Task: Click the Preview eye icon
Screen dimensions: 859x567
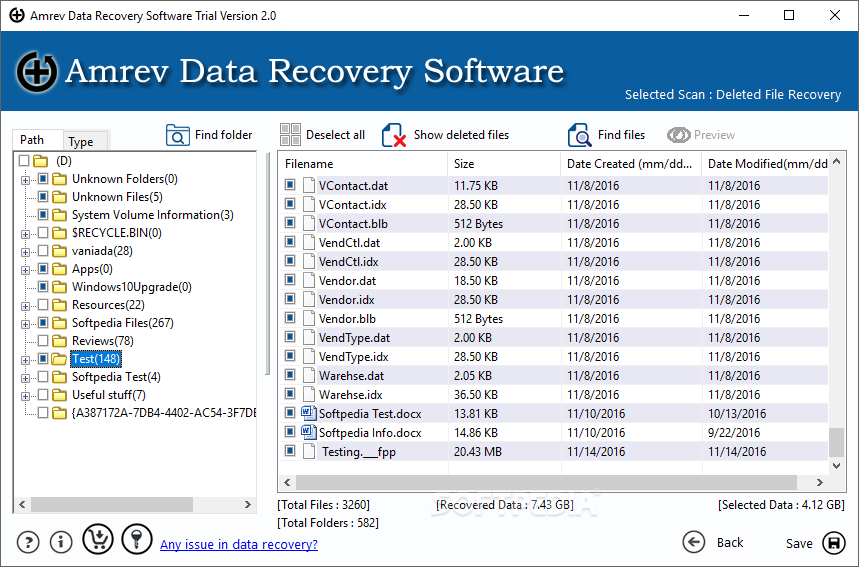Action: tap(678, 135)
